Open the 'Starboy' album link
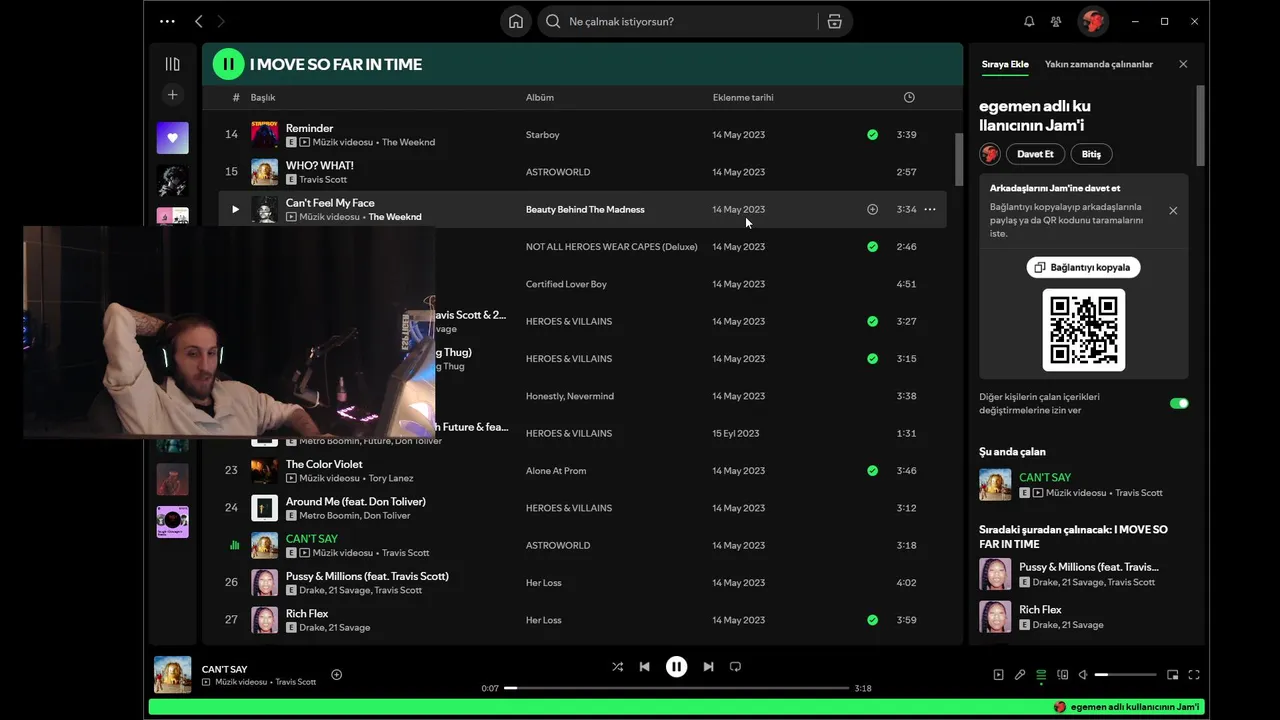1280x720 pixels. pos(543,135)
